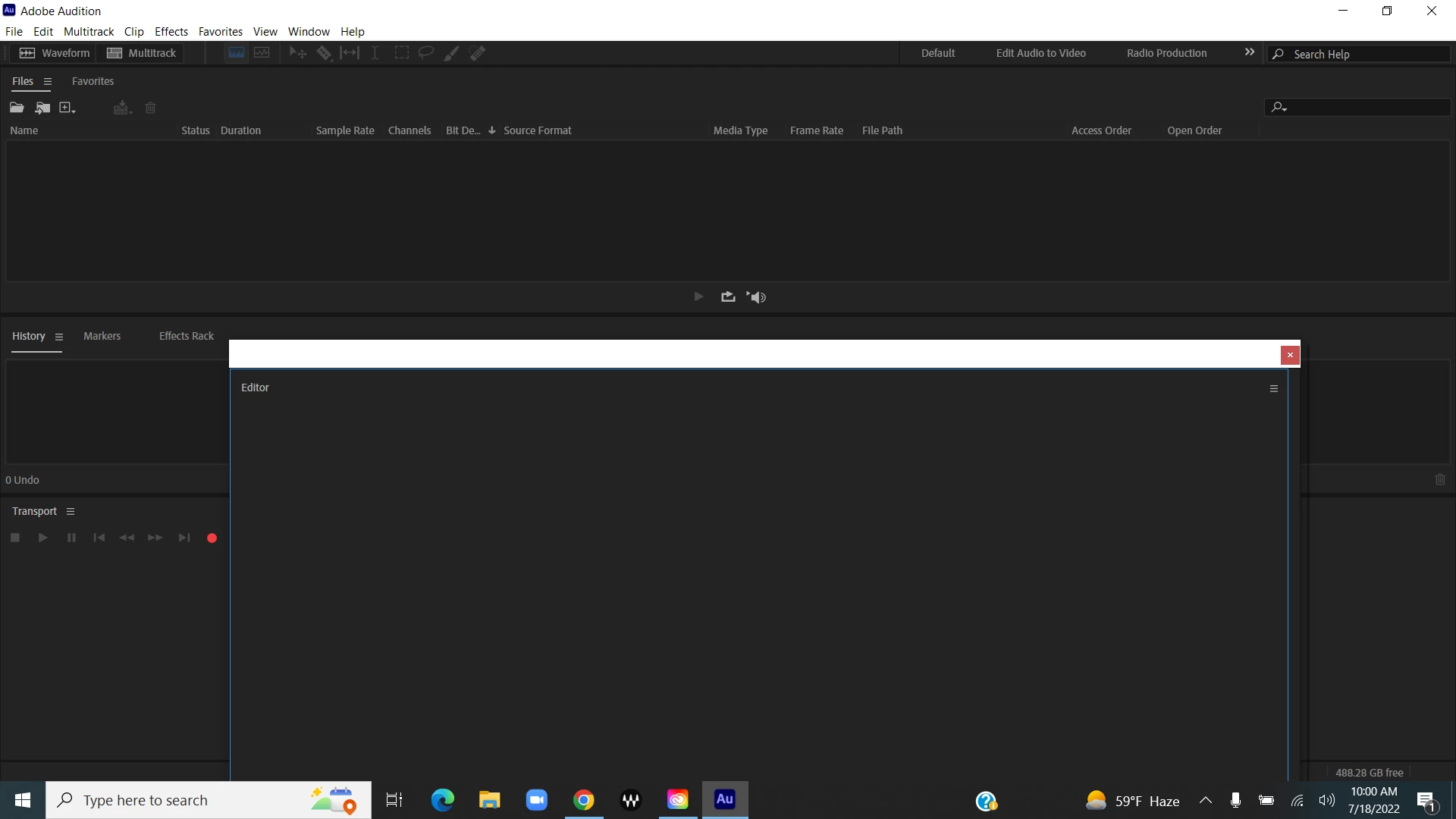
Task: Open the Files panel menu
Action: [48, 82]
